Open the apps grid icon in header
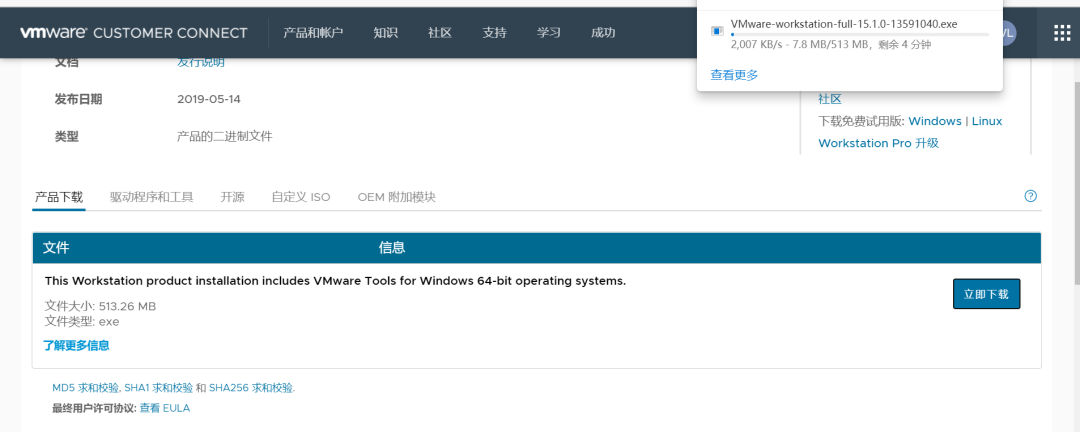Image resolution: width=1080 pixels, height=432 pixels. 1062,33
